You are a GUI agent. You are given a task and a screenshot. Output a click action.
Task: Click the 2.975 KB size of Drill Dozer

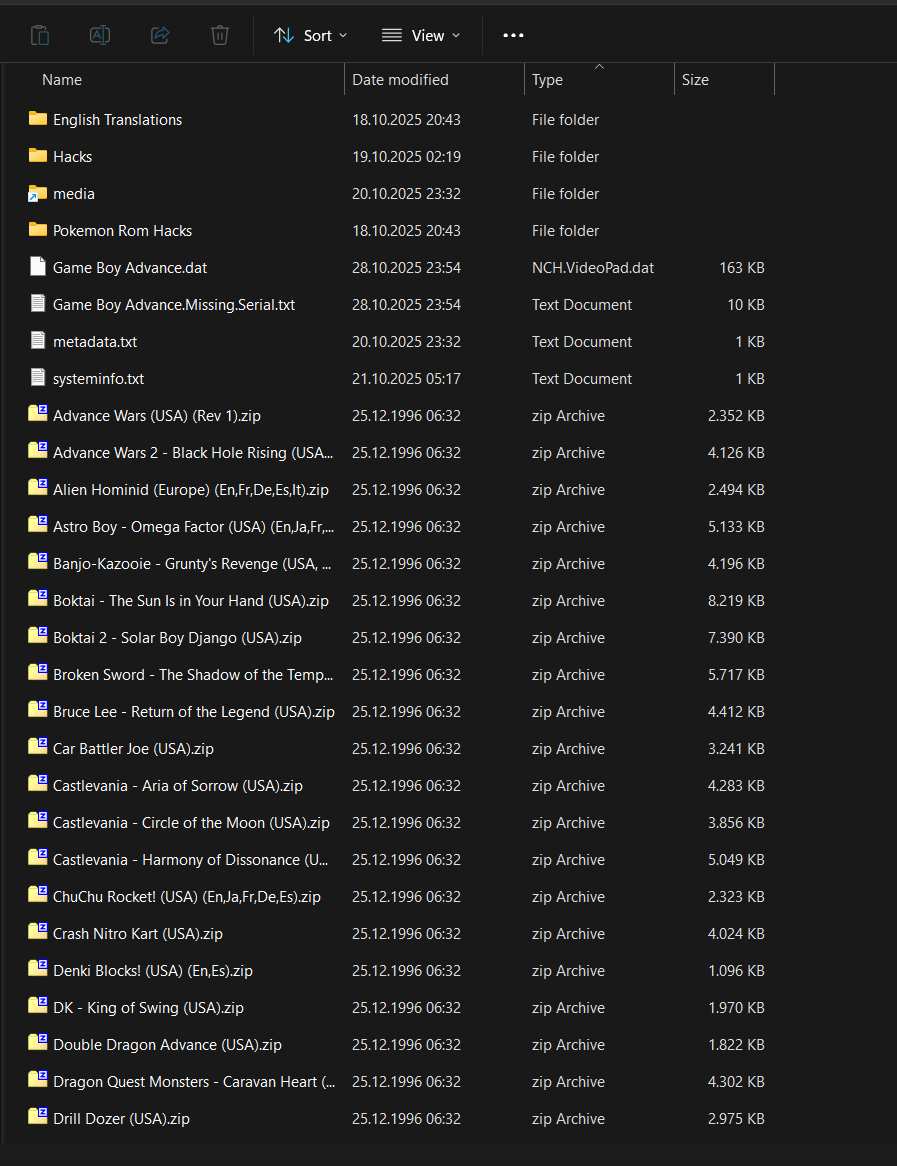[x=736, y=1119]
